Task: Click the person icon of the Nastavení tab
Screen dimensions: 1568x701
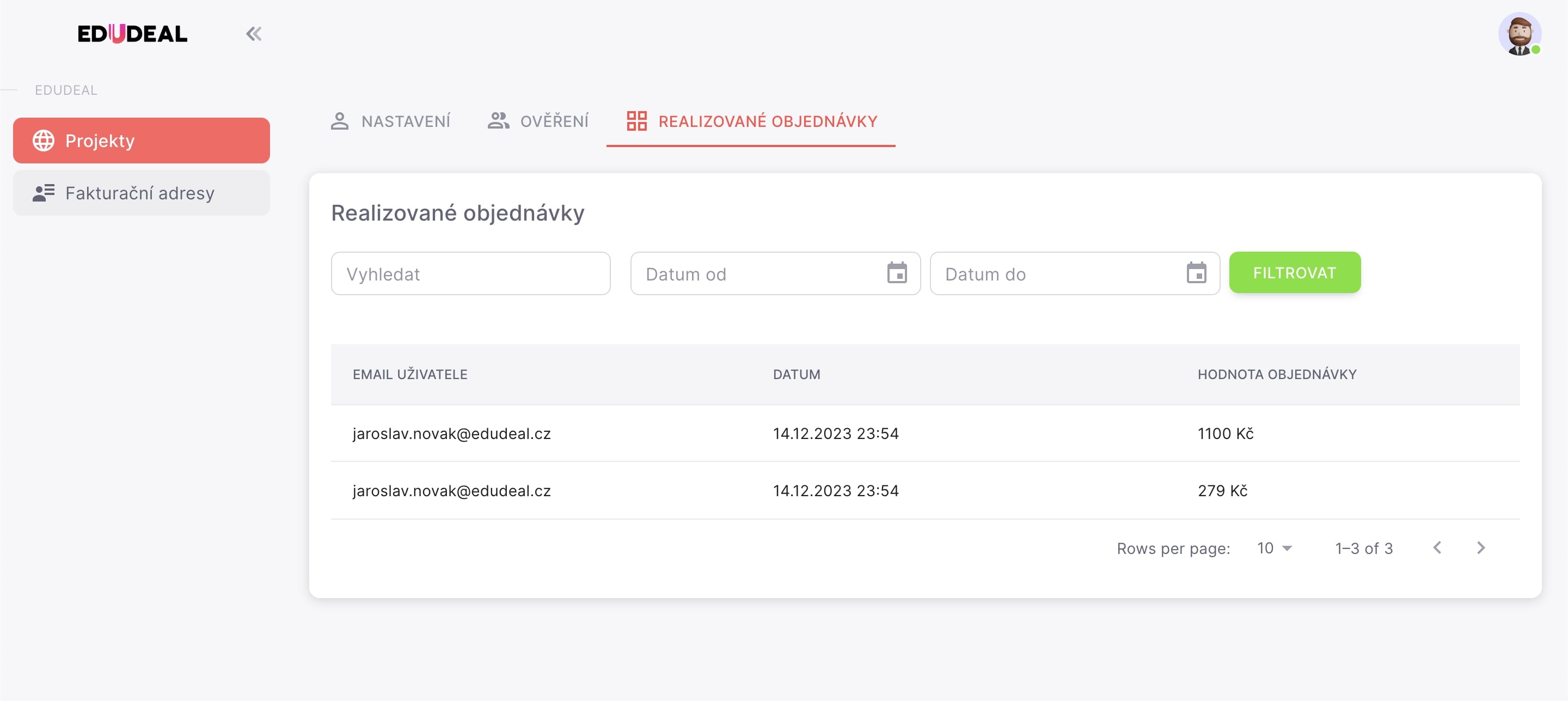Action: 340,121
